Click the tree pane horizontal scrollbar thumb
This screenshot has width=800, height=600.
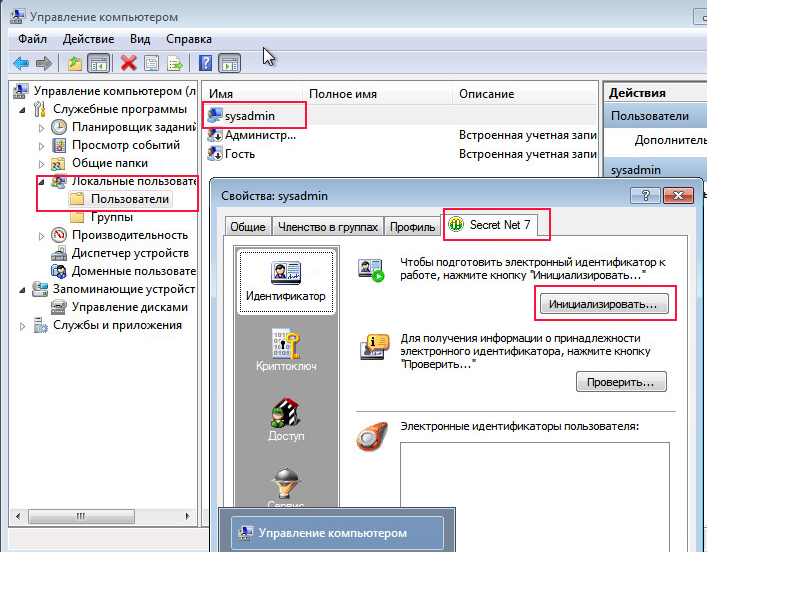tap(82, 516)
